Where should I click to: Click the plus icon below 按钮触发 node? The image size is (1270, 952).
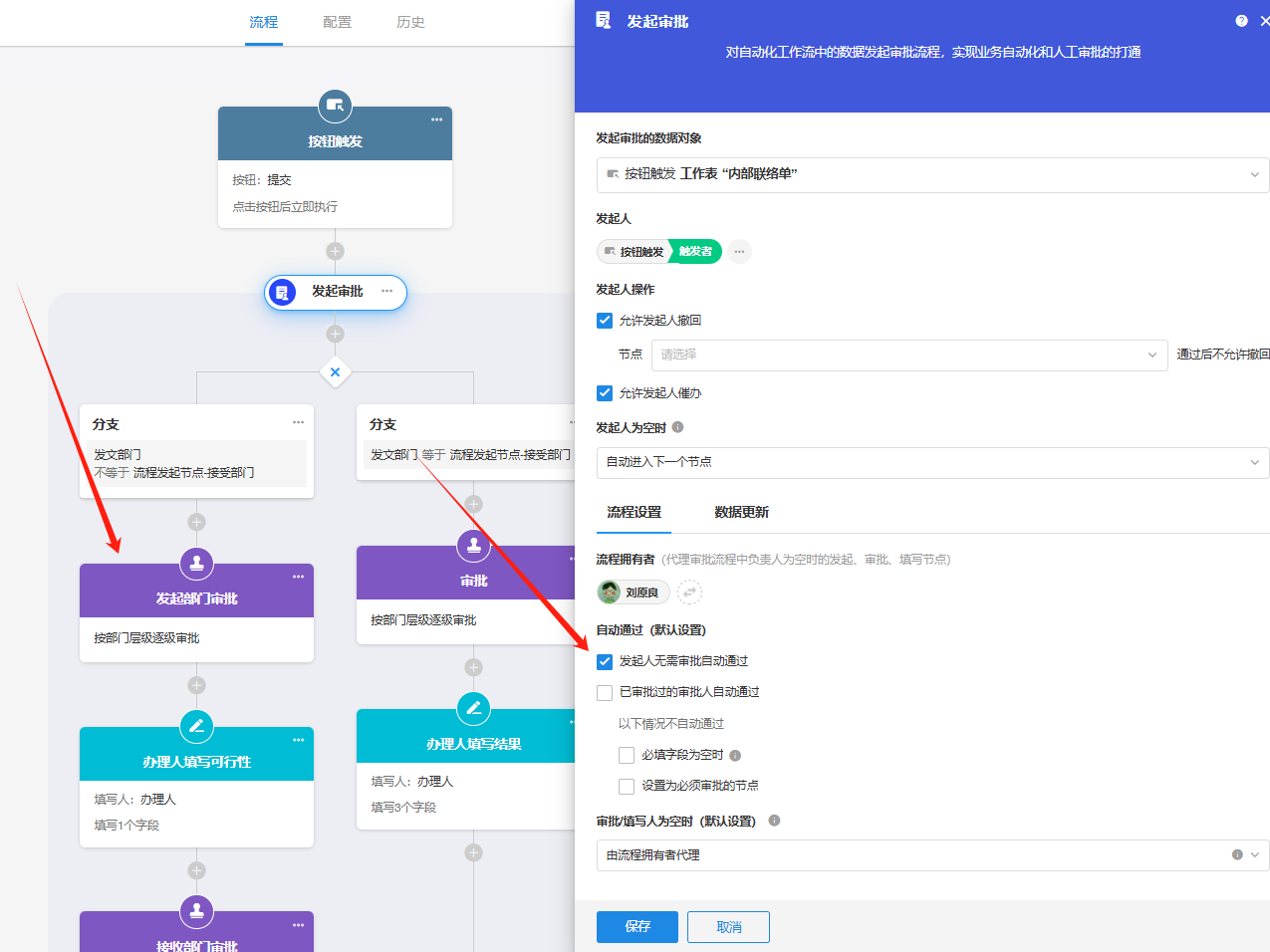[x=335, y=251]
